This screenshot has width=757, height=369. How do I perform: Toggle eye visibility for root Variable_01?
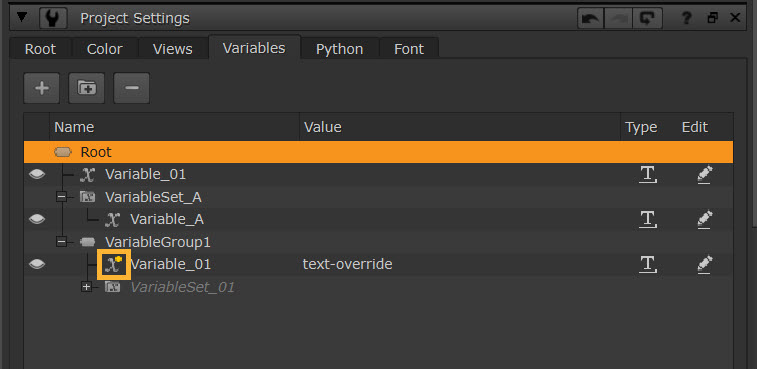tap(37, 174)
